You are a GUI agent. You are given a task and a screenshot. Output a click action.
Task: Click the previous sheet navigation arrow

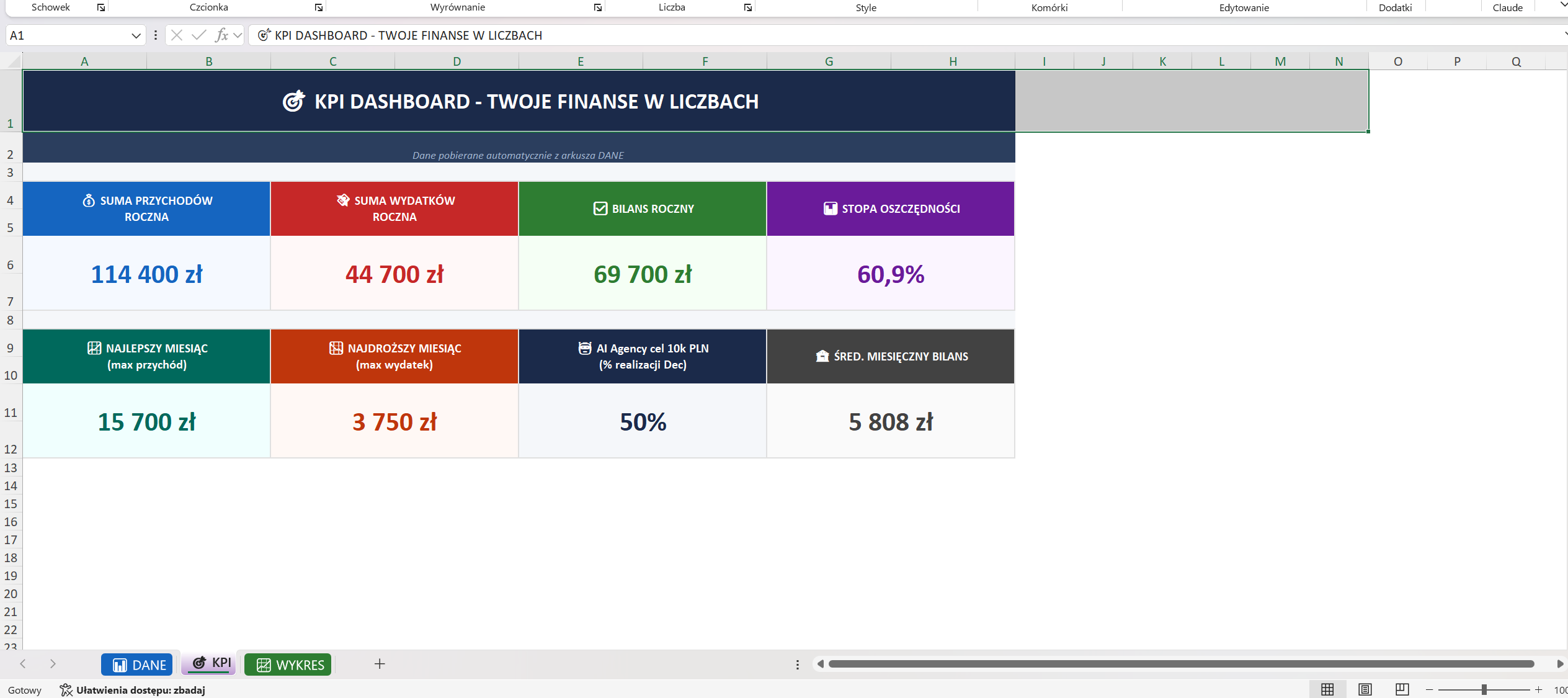click(23, 664)
